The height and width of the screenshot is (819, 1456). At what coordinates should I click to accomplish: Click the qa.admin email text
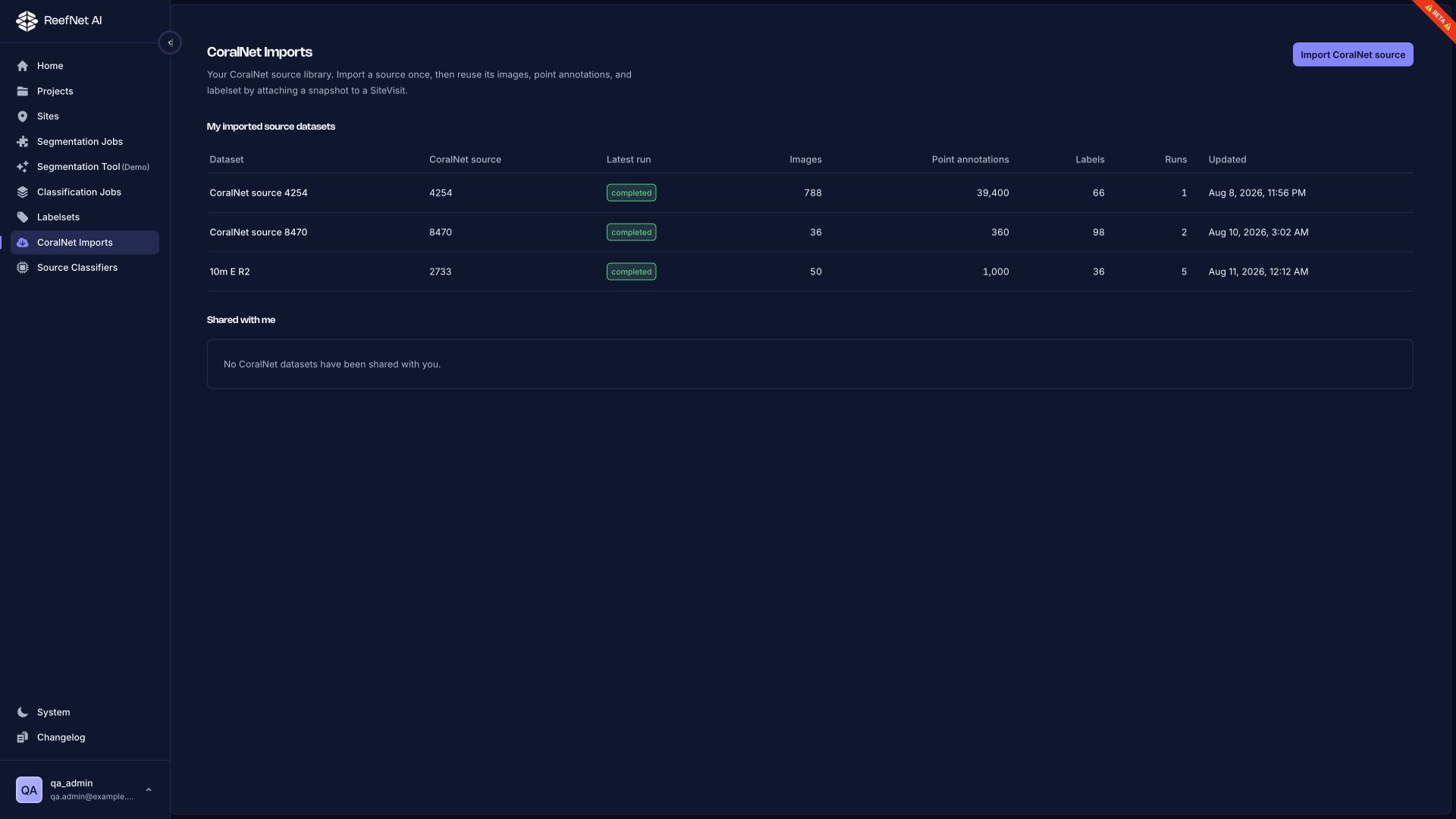[92, 796]
